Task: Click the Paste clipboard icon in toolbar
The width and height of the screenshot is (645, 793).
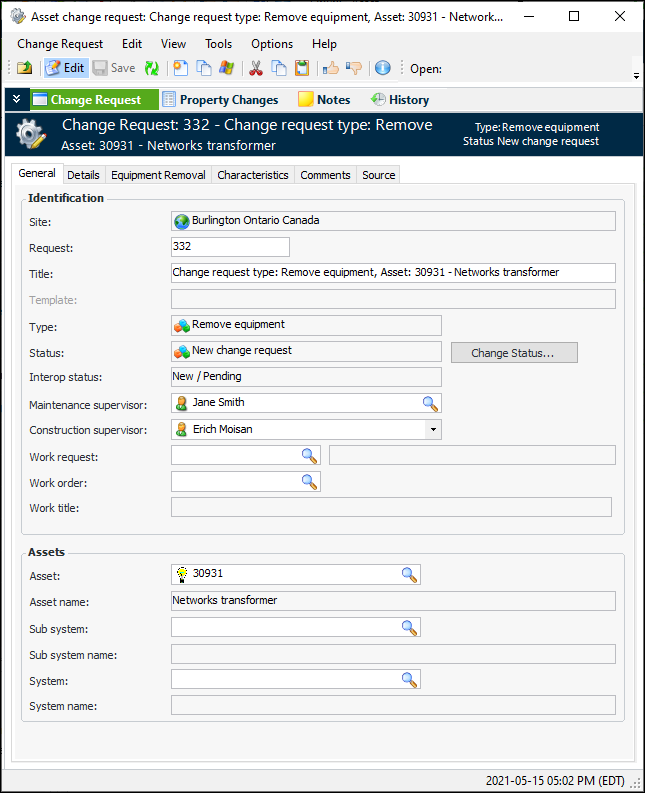Action: pos(301,68)
